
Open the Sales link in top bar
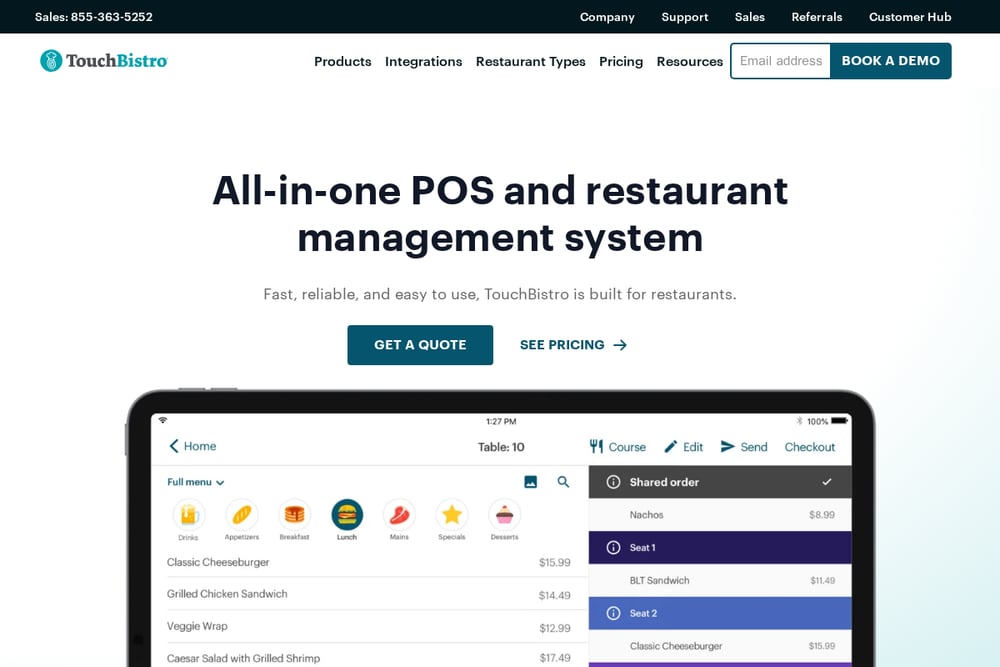[x=750, y=17]
